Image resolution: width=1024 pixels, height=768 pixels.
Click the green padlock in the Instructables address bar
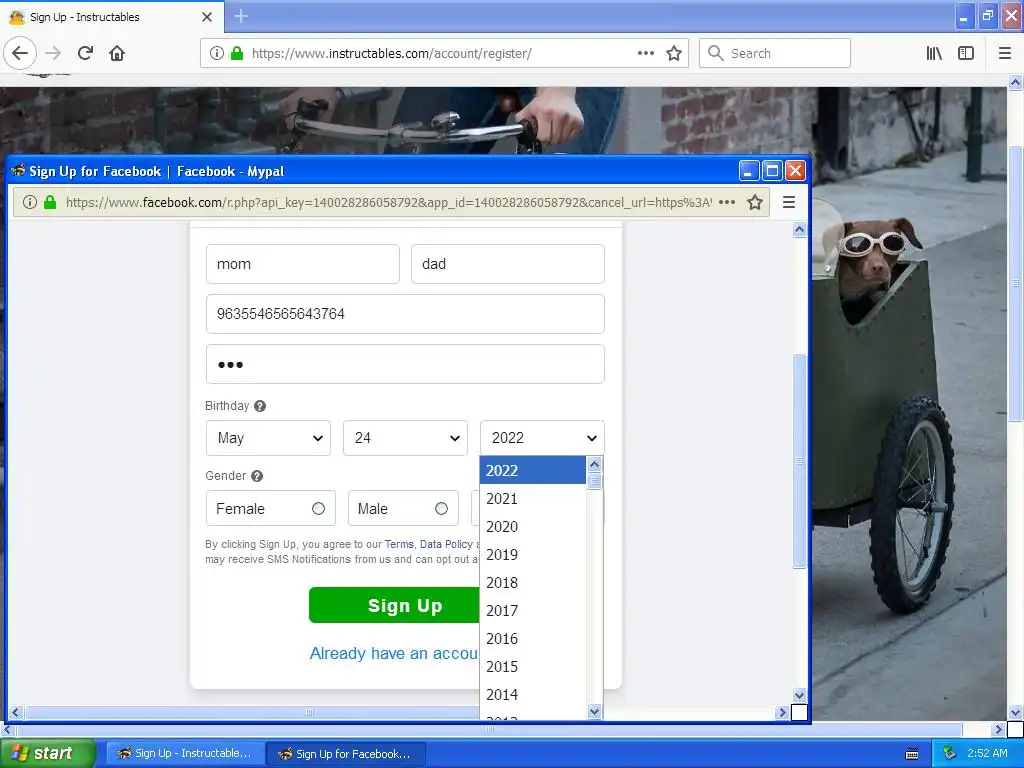pos(237,53)
